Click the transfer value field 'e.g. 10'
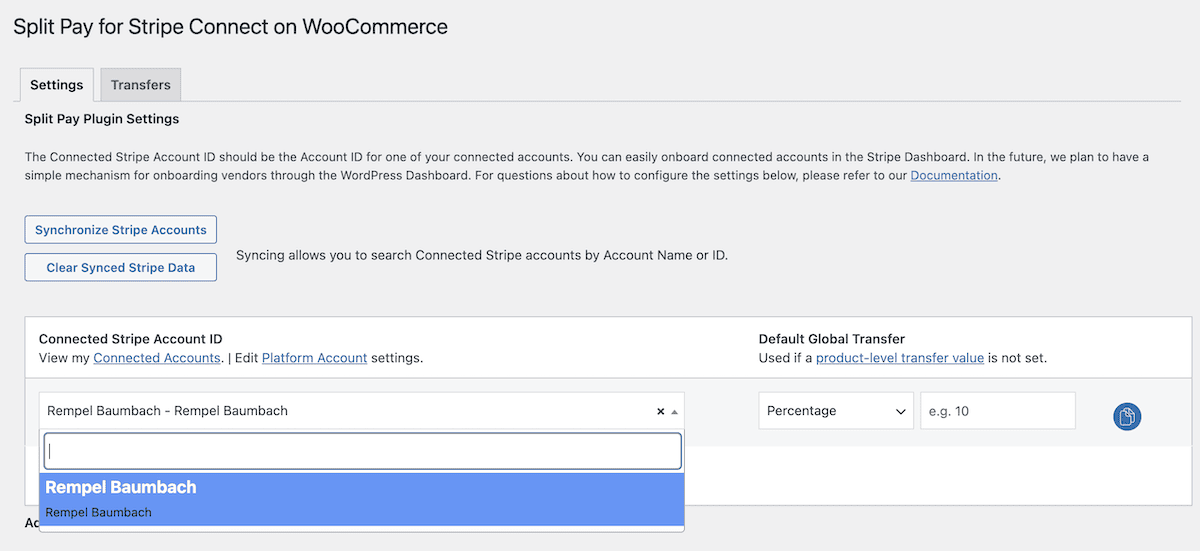This screenshot has height=551, width=1200. click(x=998, y=411)
